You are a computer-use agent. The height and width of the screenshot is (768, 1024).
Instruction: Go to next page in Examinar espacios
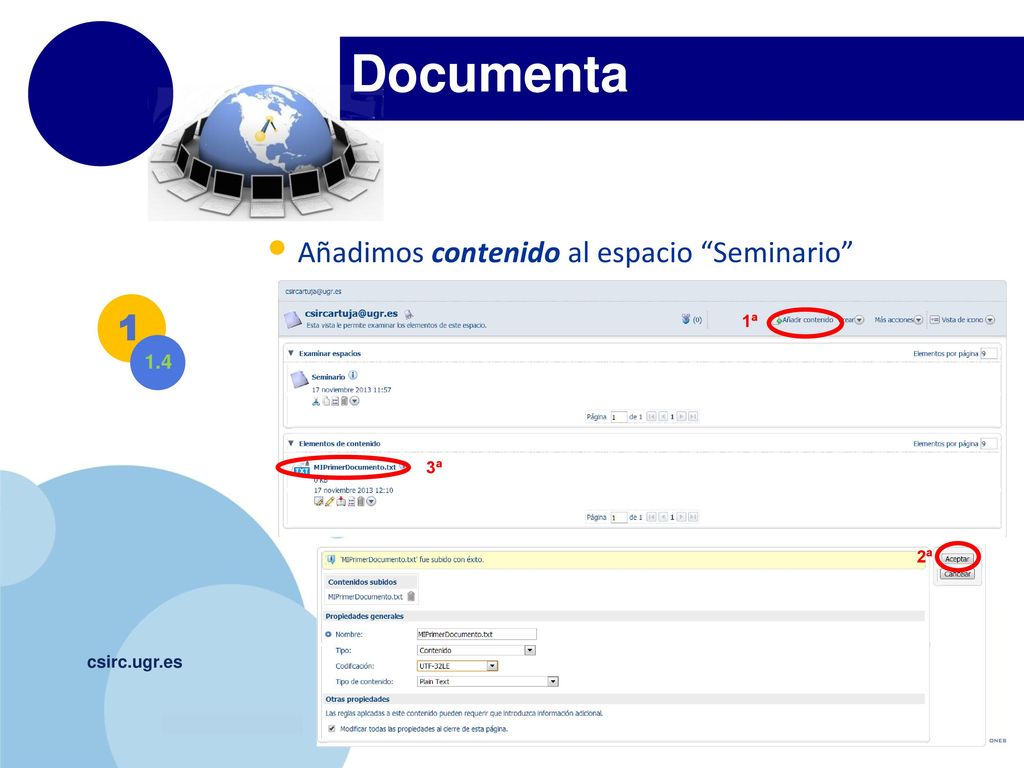(681, 417)
